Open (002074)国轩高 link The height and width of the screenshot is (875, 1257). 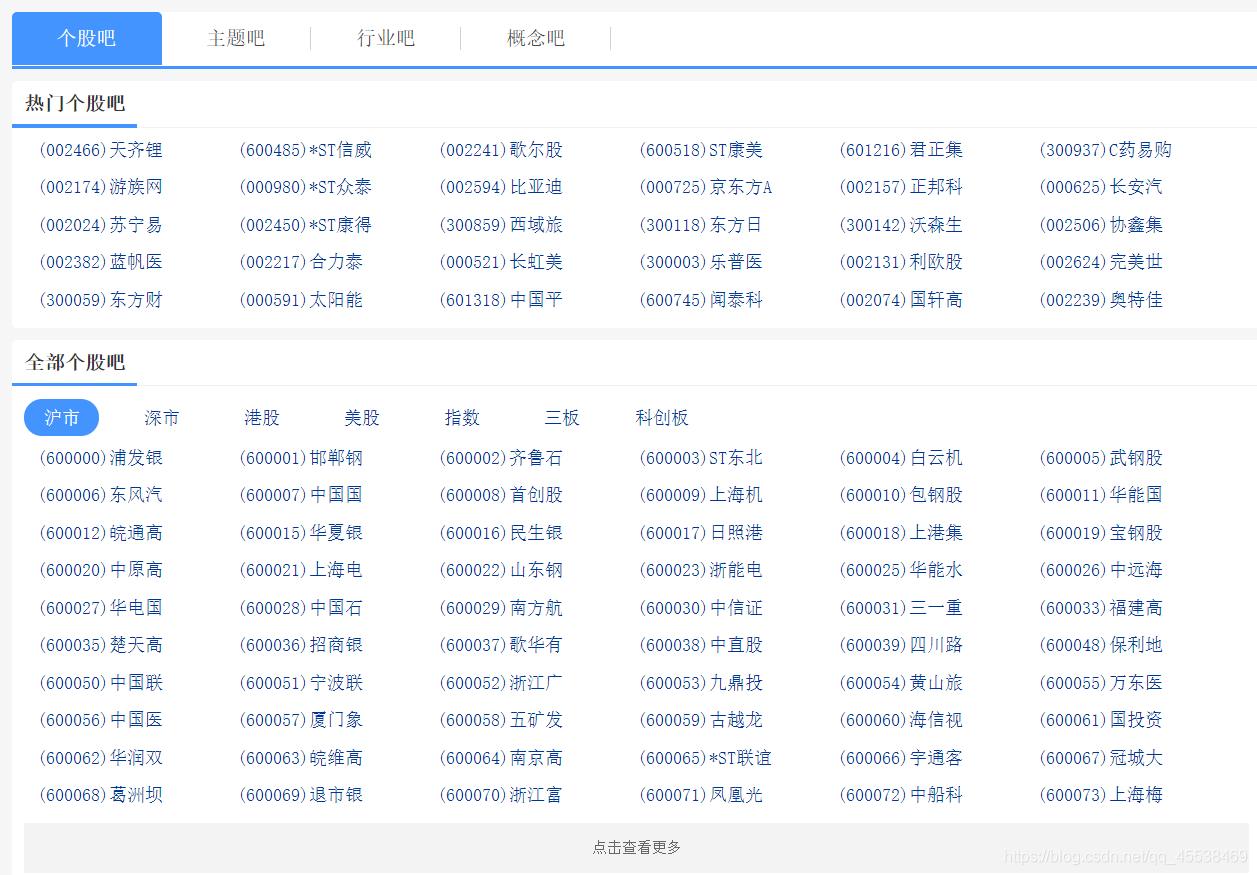(x=901, y=300)
